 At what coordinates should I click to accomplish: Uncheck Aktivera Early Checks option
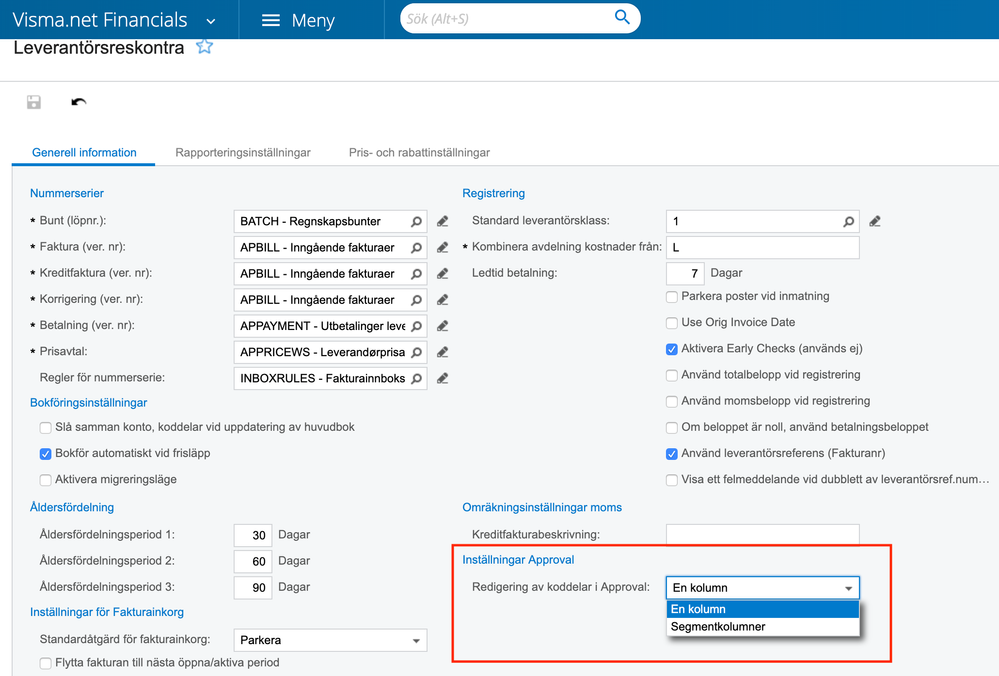[672, 349]
